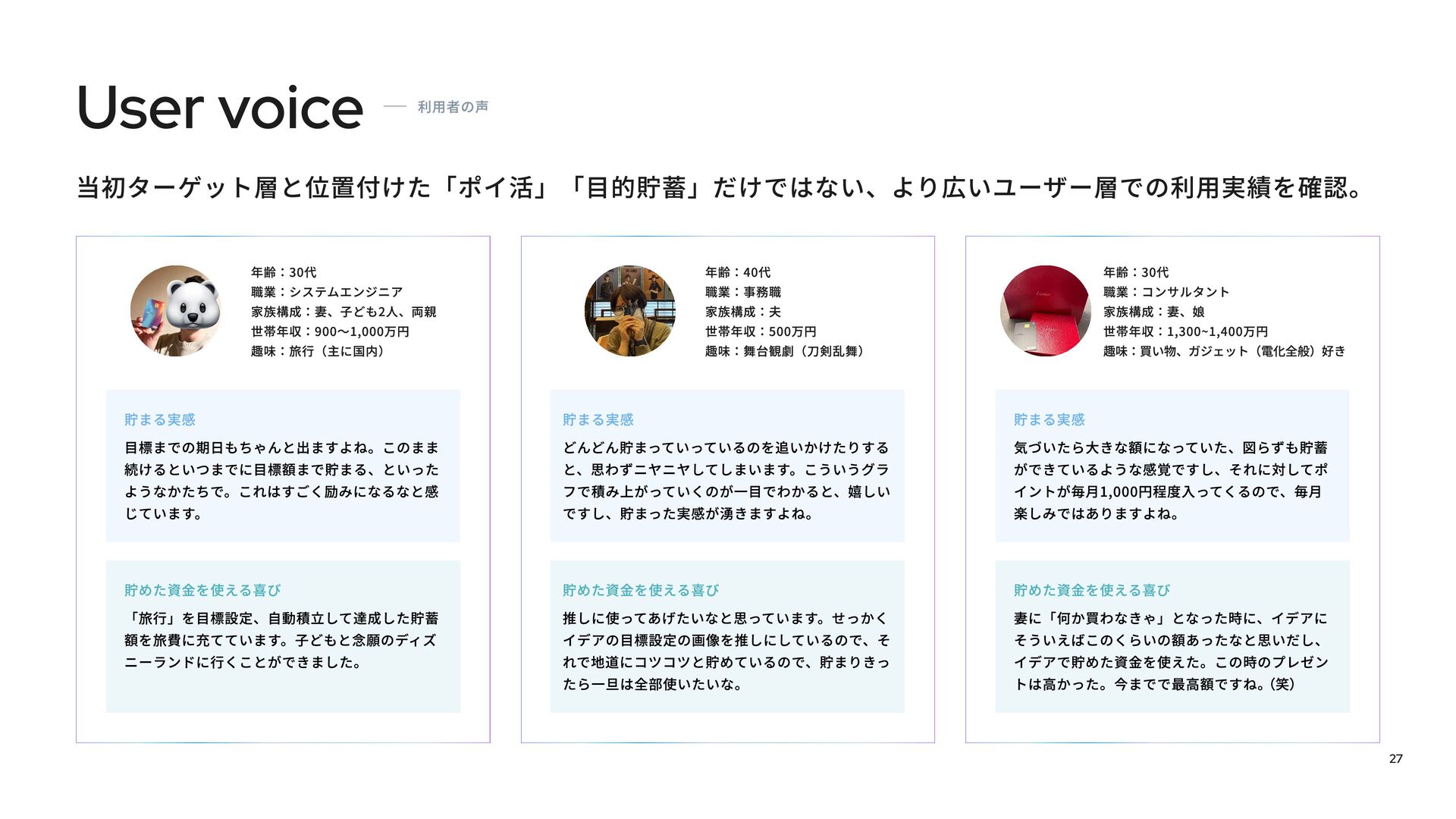Screen dimensions: 1456x819
Task: Click third card's '貯めた資金を使える喜び' heading
Action: [x=1092, y=590]
